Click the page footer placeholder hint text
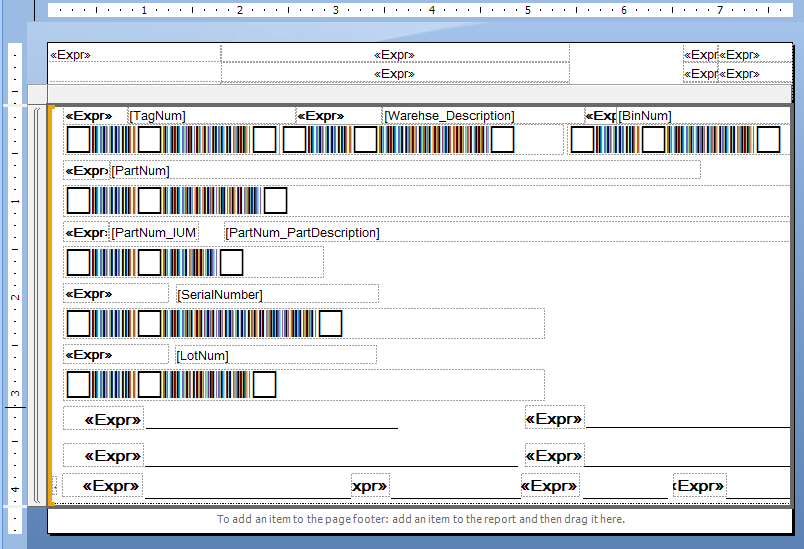Image resolution: width=804 pixels, height=549 pixels. click(x=420, y=519)
